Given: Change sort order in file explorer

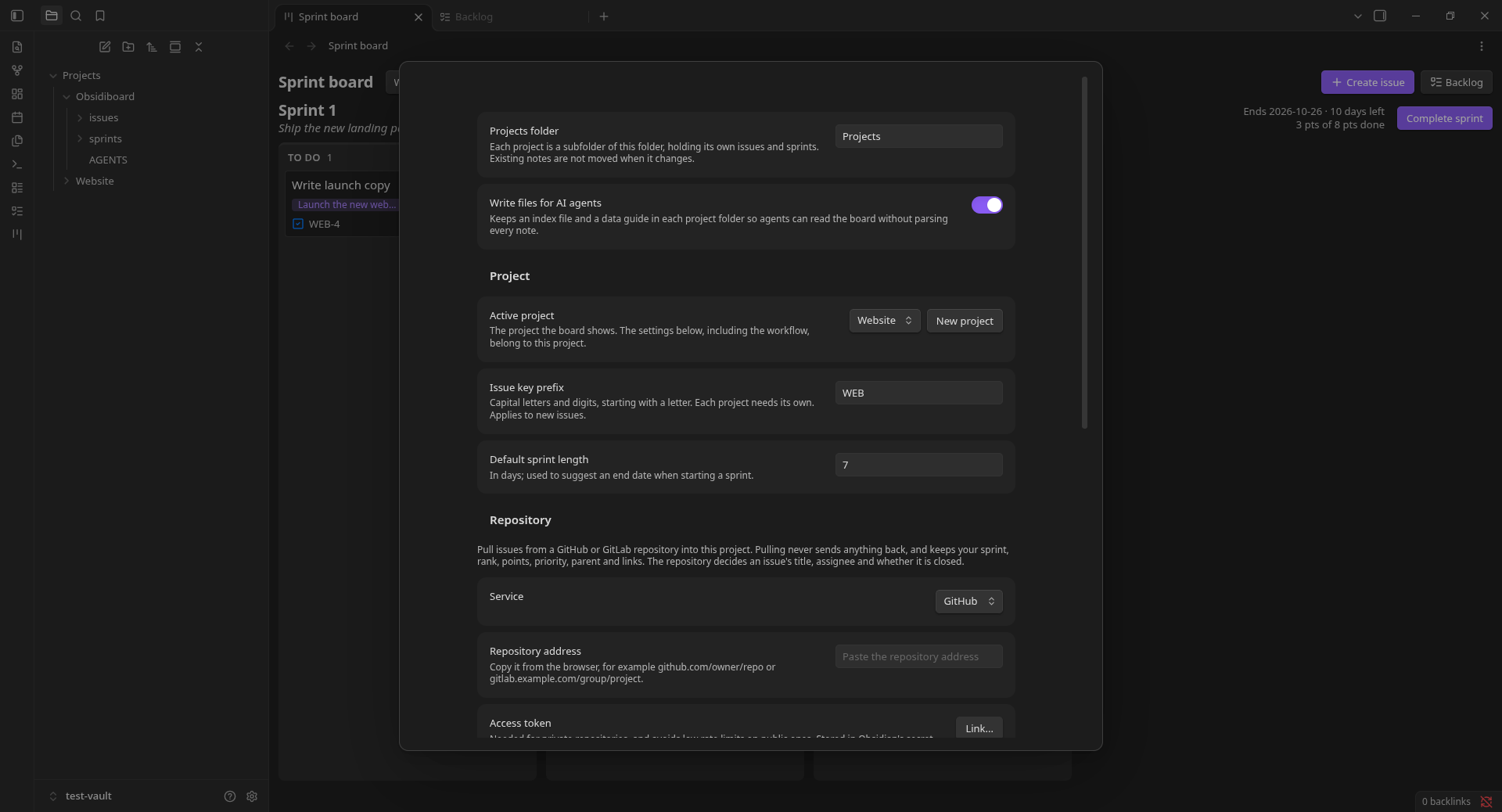Looking at the screenshot, I should coord(152,47).
